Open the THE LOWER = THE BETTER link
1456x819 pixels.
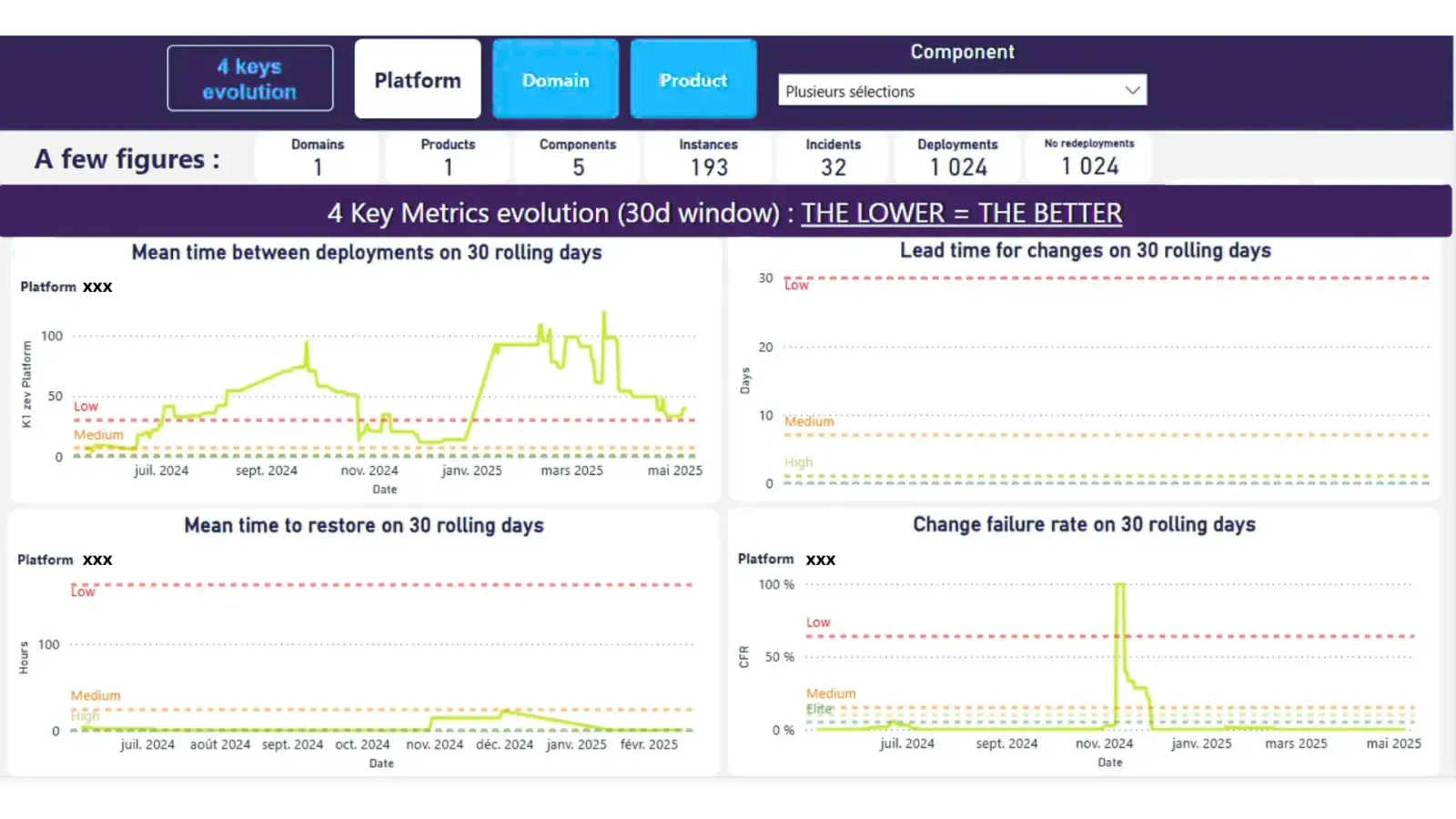click(961, 212)
